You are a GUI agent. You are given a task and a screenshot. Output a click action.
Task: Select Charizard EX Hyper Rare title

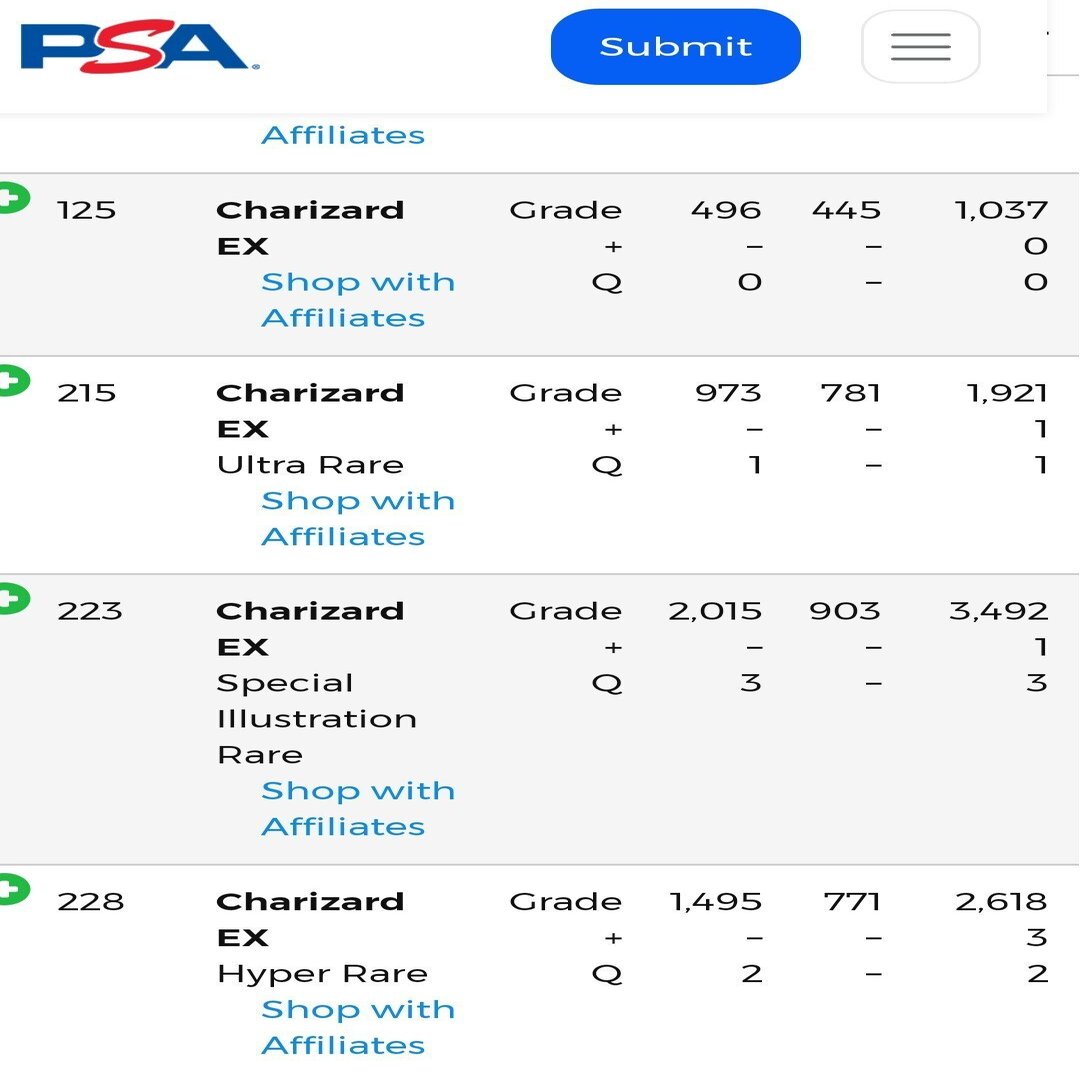[322, 937]
